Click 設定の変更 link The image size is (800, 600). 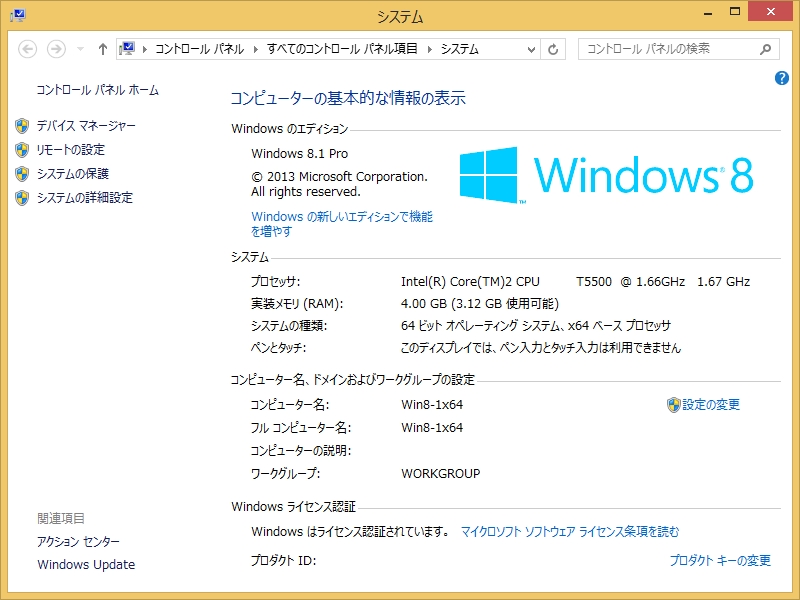click(711, 405)
